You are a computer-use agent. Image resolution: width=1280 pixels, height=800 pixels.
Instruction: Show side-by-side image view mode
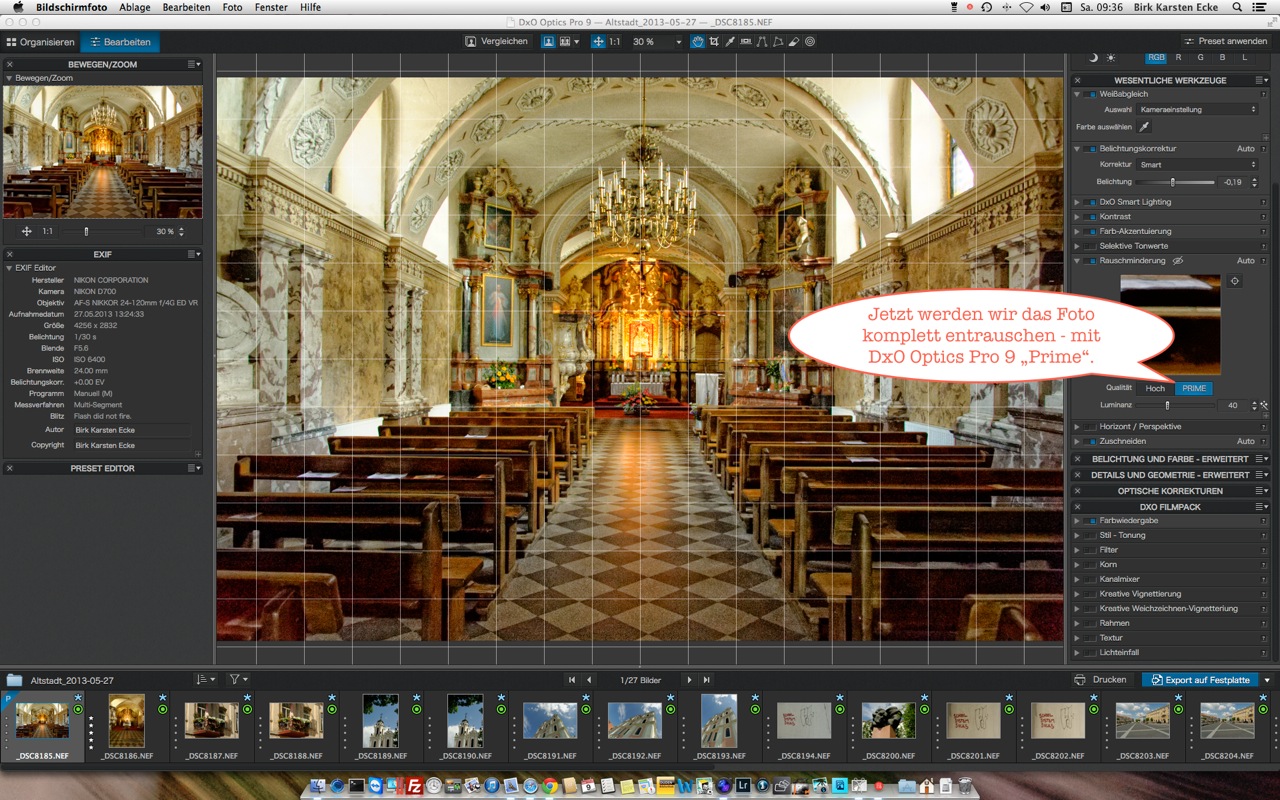tap(566, 42)
